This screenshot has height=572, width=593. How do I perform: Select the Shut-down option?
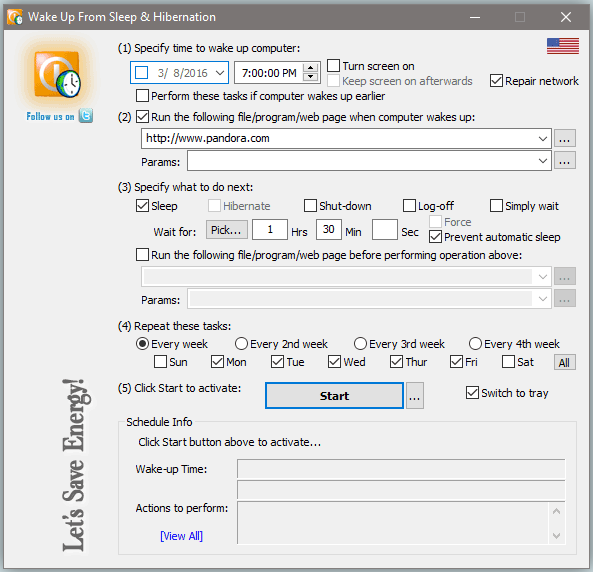(310, 206)
